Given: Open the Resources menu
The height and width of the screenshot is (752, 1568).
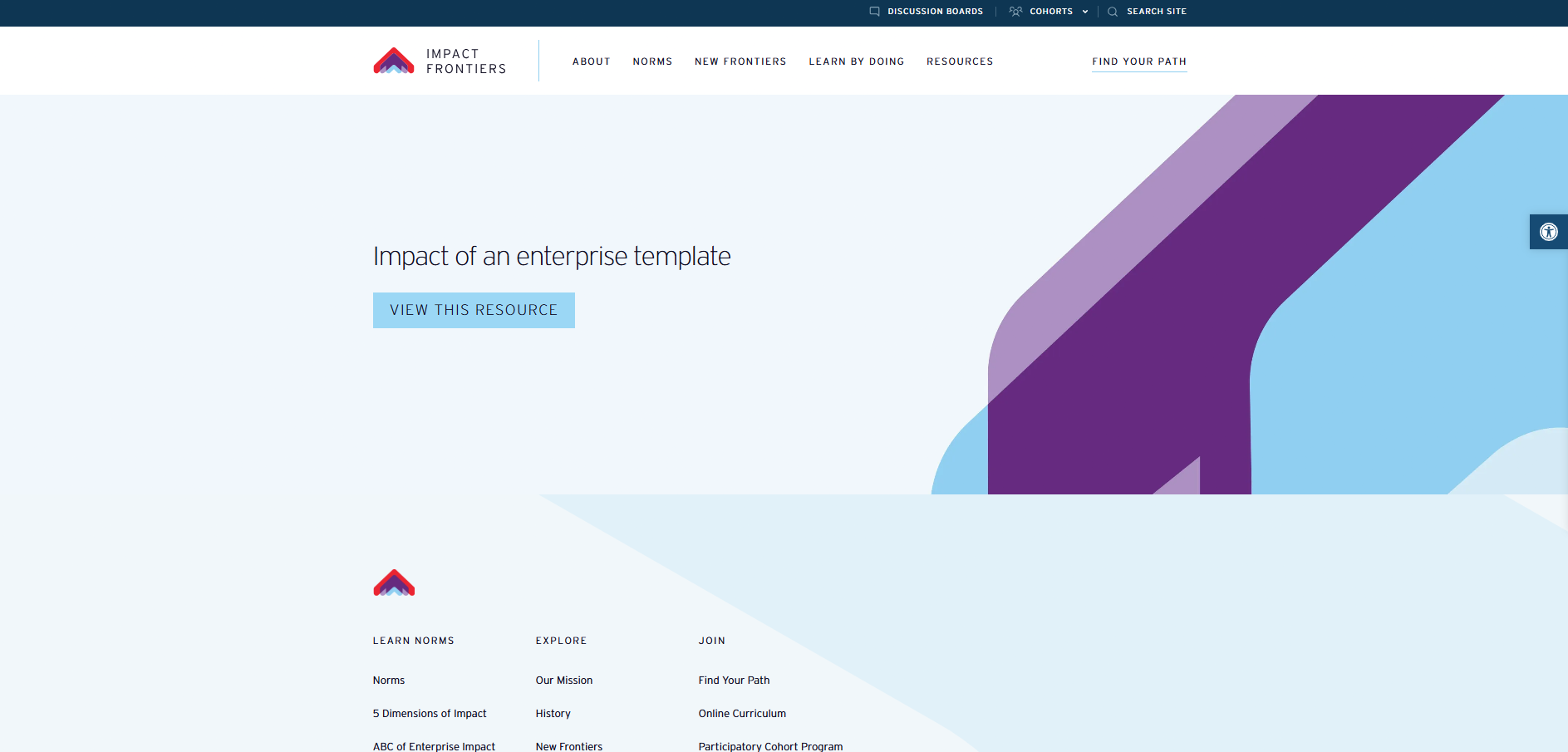Looking at the screenshot, I should [x=960, y=61].
